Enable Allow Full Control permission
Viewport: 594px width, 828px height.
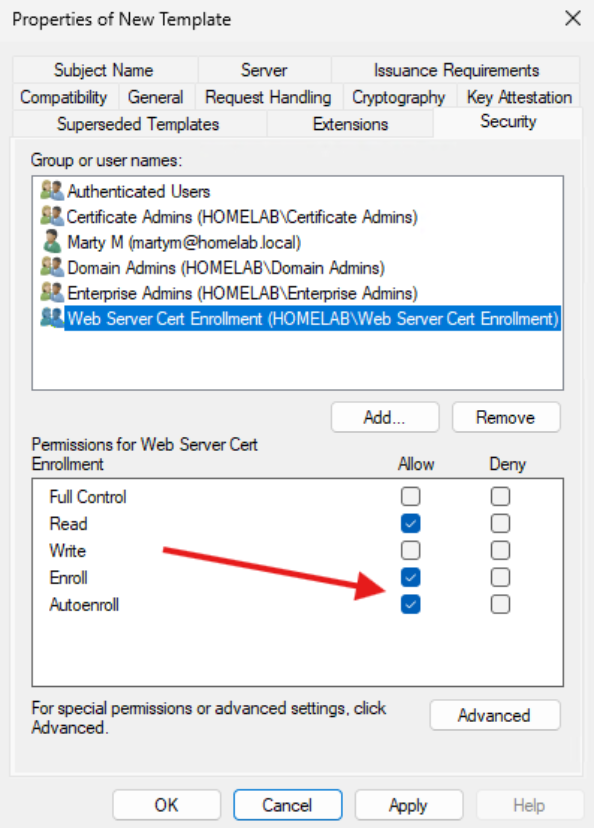point(410,496)
